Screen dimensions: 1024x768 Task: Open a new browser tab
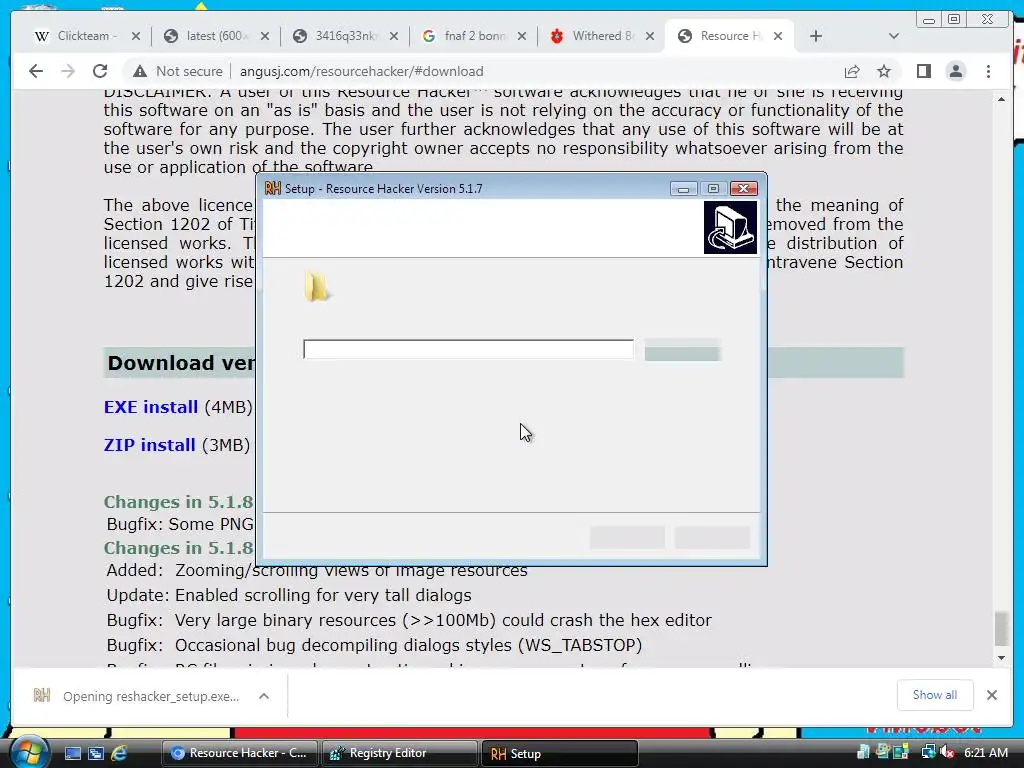click(x=816, y=36)
